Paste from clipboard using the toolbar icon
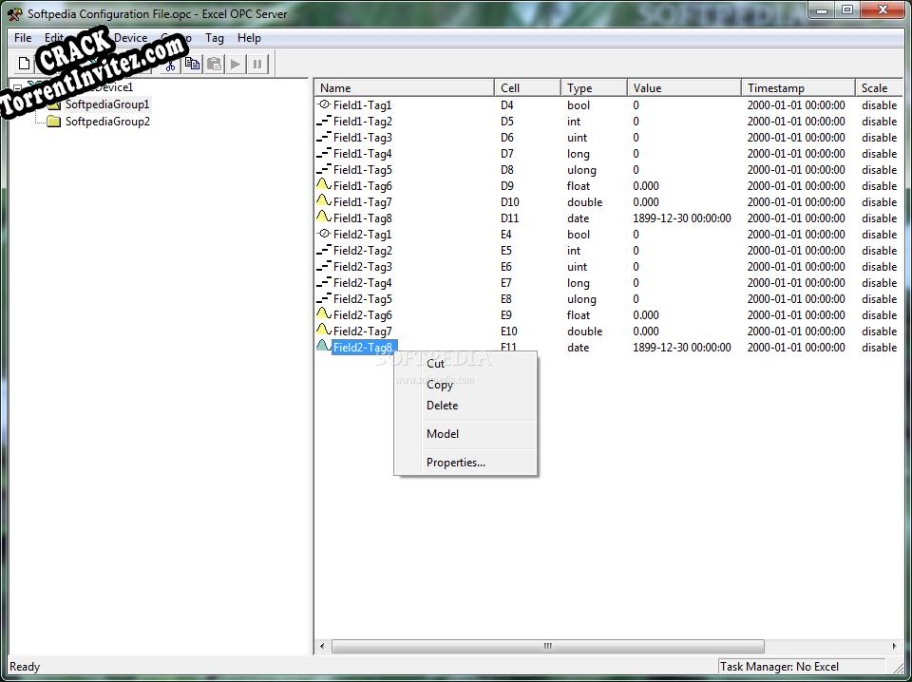This screenshot has height=682, width=912. point(214,63)
